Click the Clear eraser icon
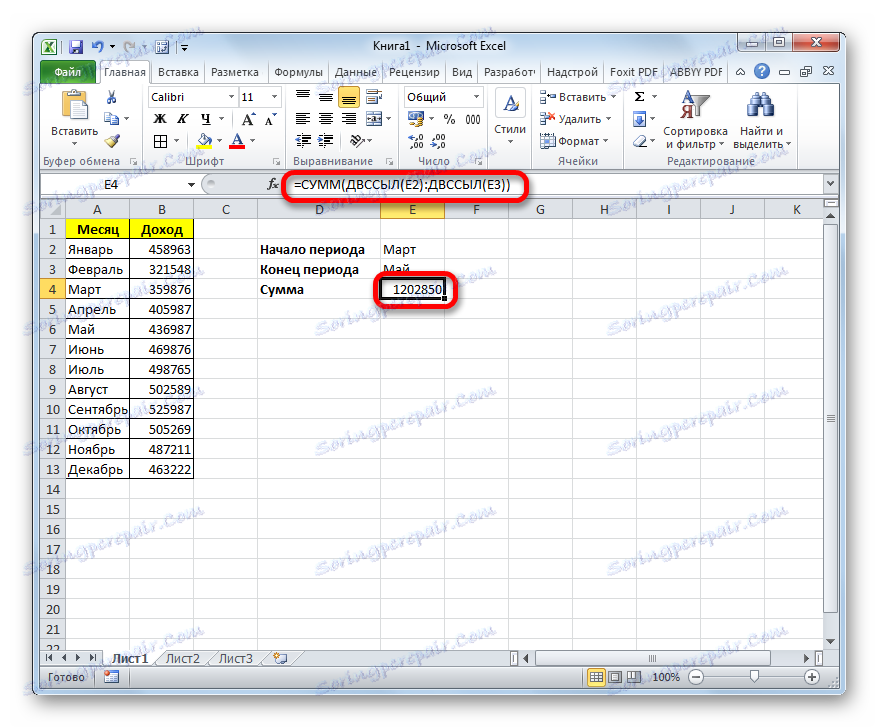This screenshot has width=879, height=728. click(640, 141)
